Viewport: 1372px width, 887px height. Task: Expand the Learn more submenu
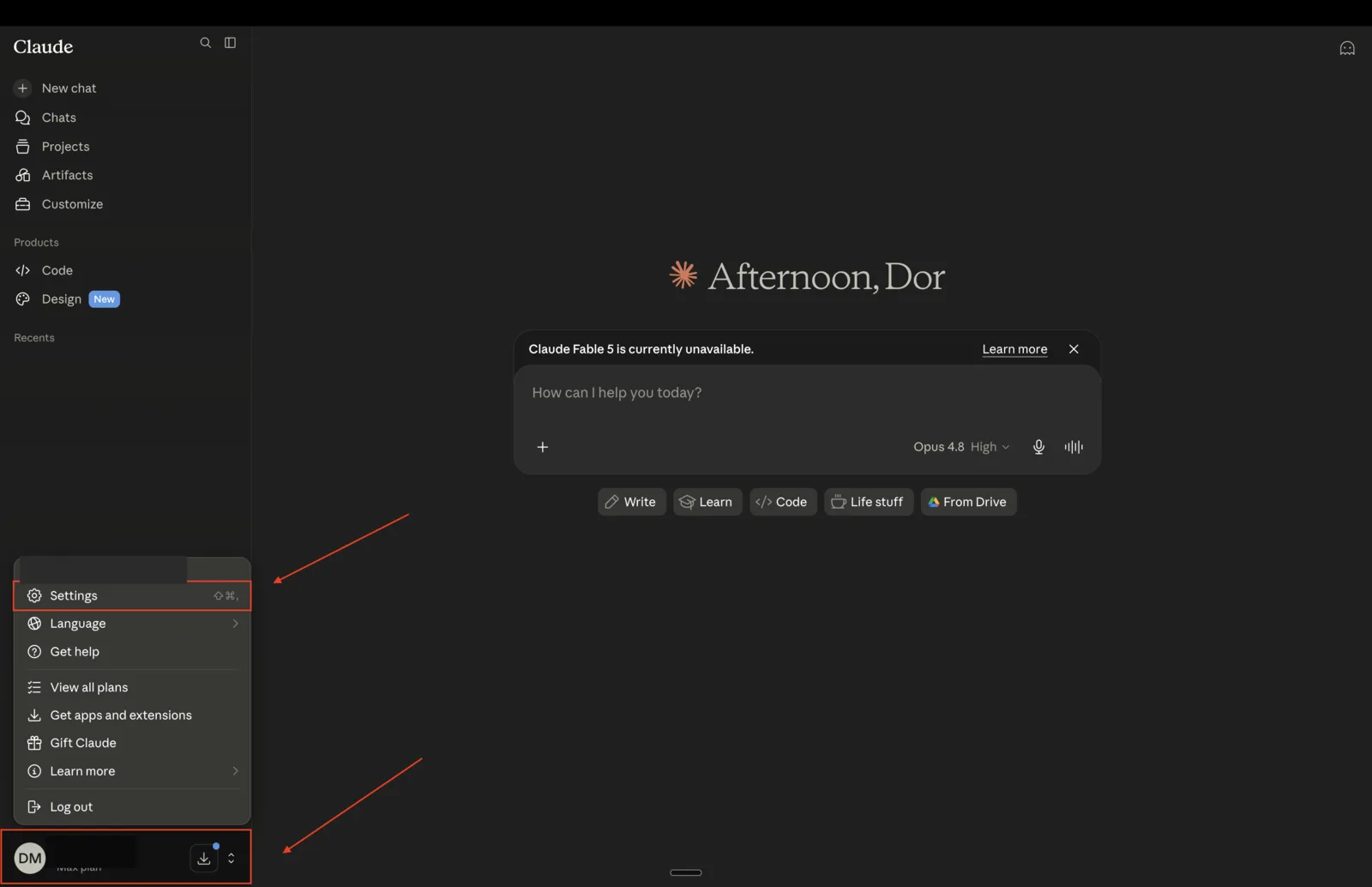pos(132,771)
